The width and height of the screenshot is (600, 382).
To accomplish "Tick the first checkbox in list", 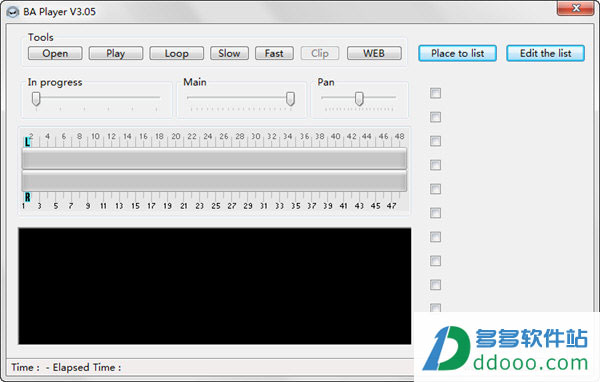I will click(435, 93).
